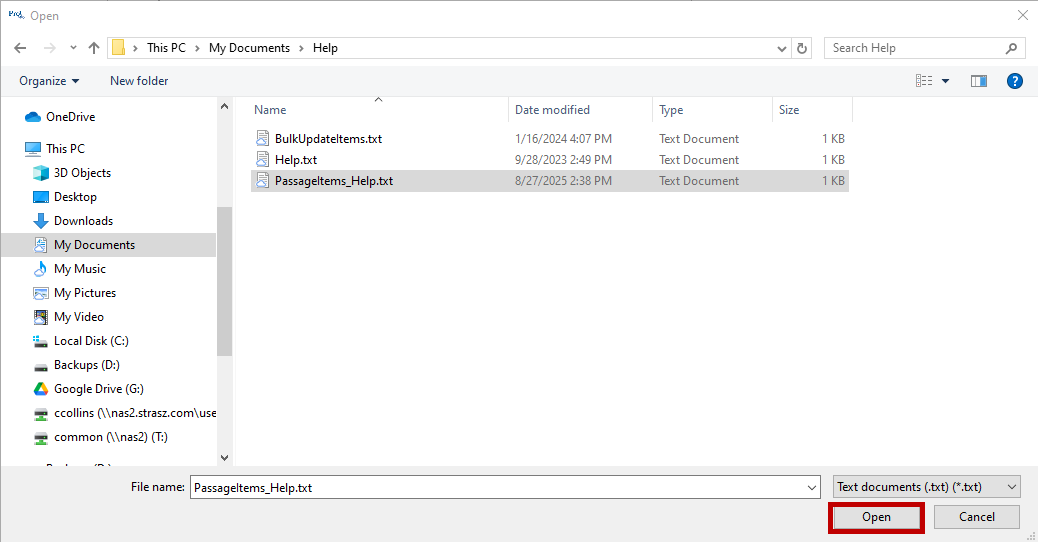The width and height of the screenshot is (1038, 542).
Task: Open the view options dropdown arrow
Action: pos(946,81)
